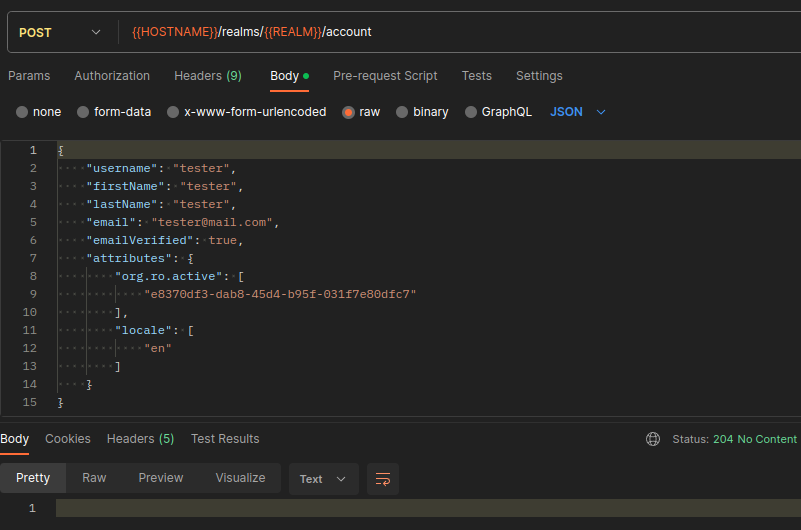Switch to the Params tab
The height and width of the screenshot is (530, 801).
point(29,76)
